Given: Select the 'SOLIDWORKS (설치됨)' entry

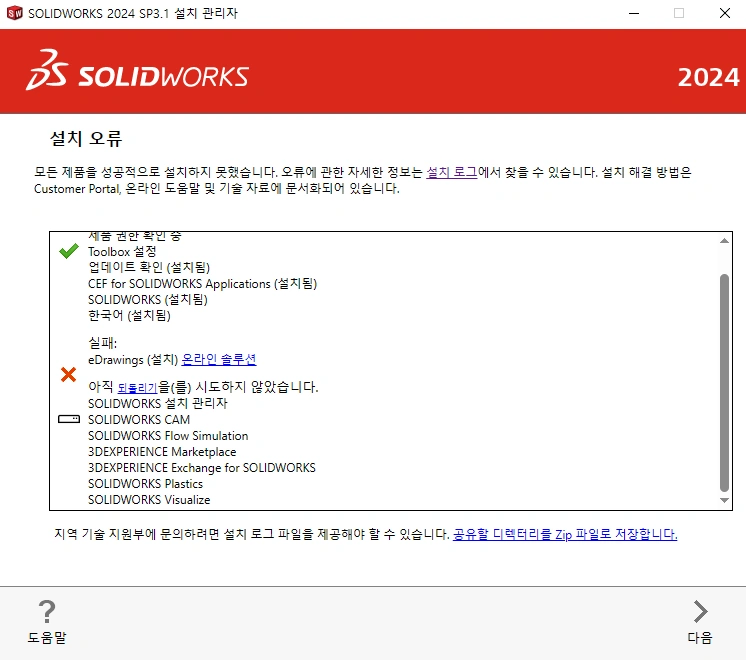Looking at the screenshot, I should 148,300.
